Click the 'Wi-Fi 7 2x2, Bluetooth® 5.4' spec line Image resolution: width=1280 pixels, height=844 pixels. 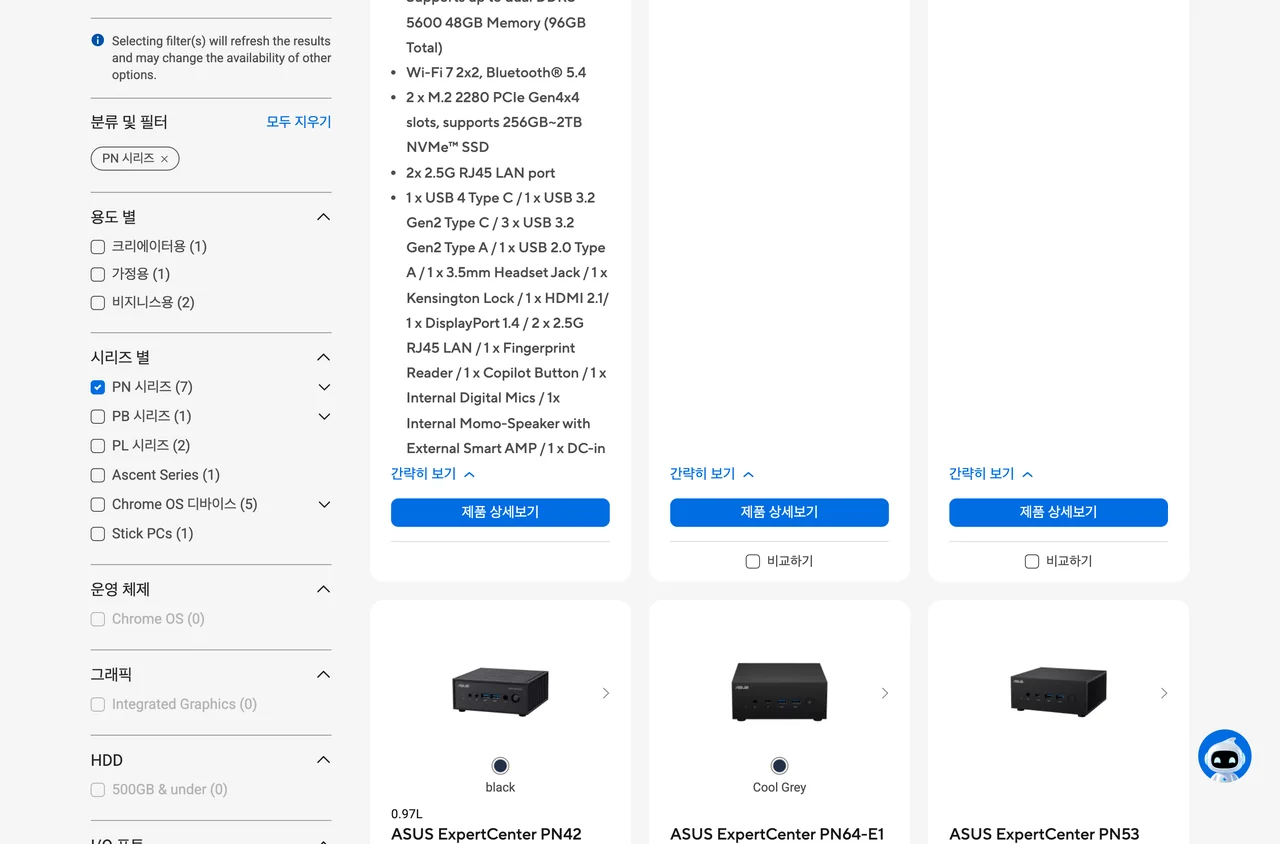pos(496,72)
